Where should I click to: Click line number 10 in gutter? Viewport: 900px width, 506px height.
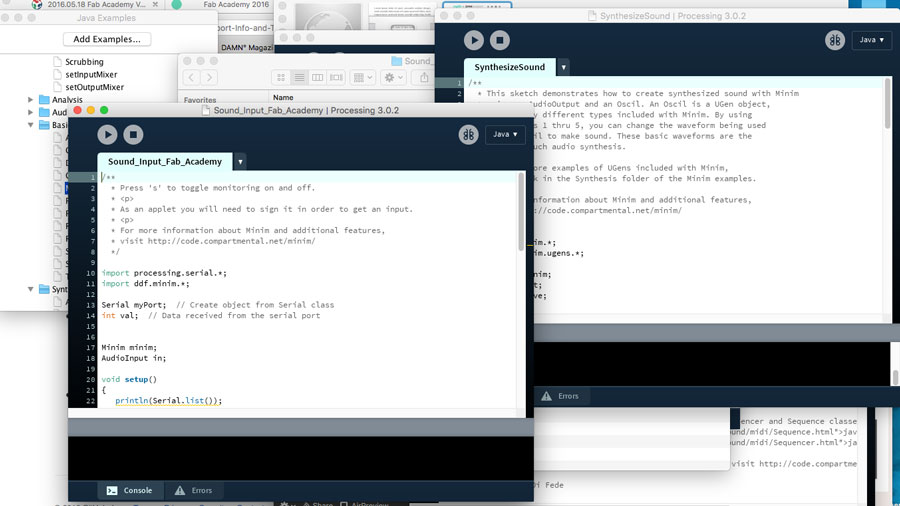(90, 274)
